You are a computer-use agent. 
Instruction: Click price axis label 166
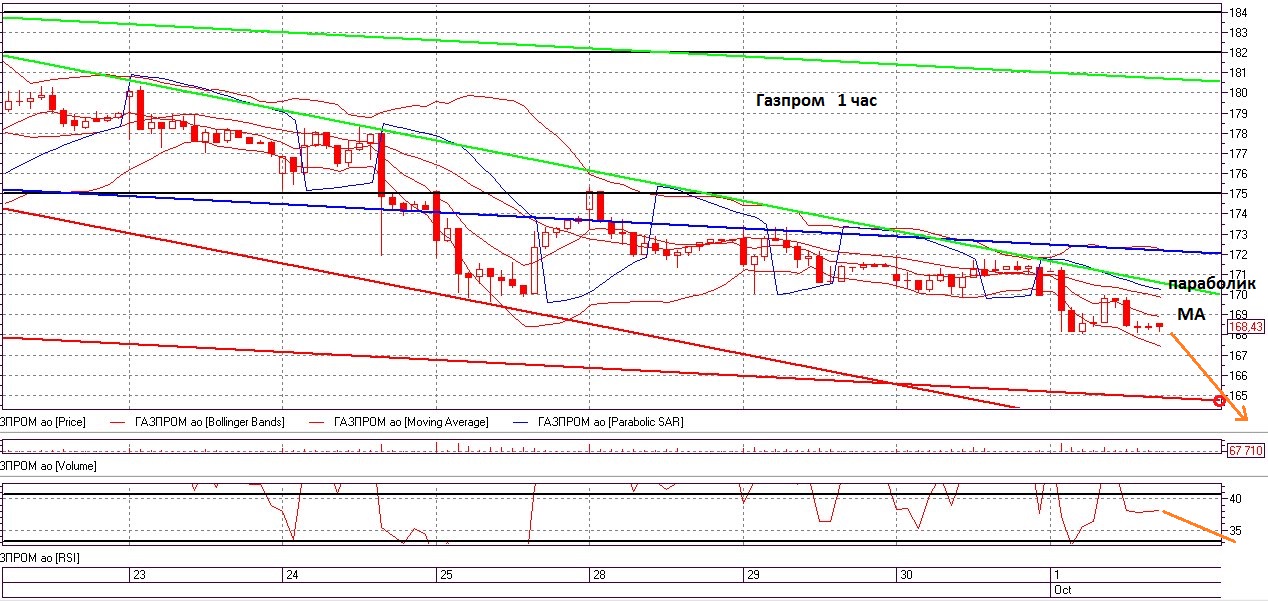[1238, 375]
